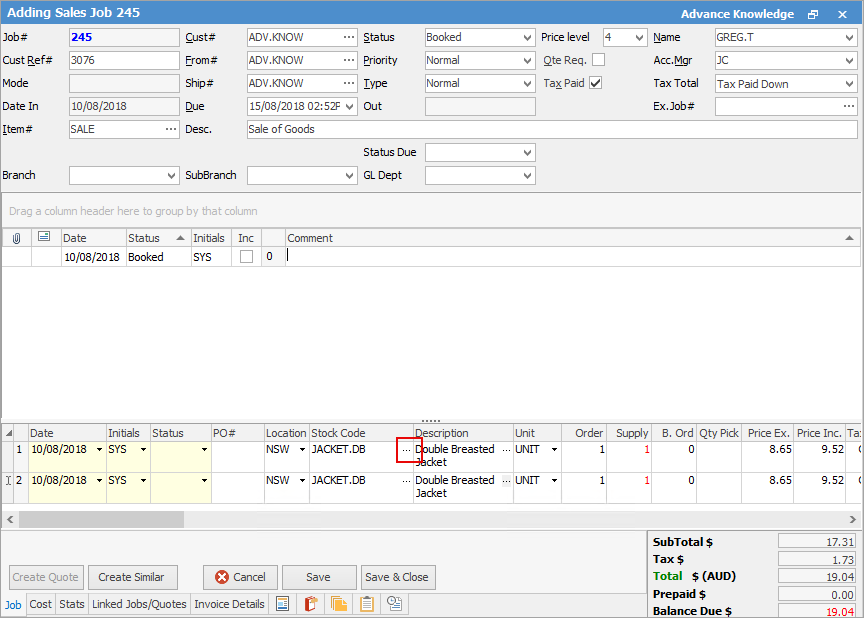
Task: Open the Item# SALE lookup ellipsis
Action: point(170,129)
